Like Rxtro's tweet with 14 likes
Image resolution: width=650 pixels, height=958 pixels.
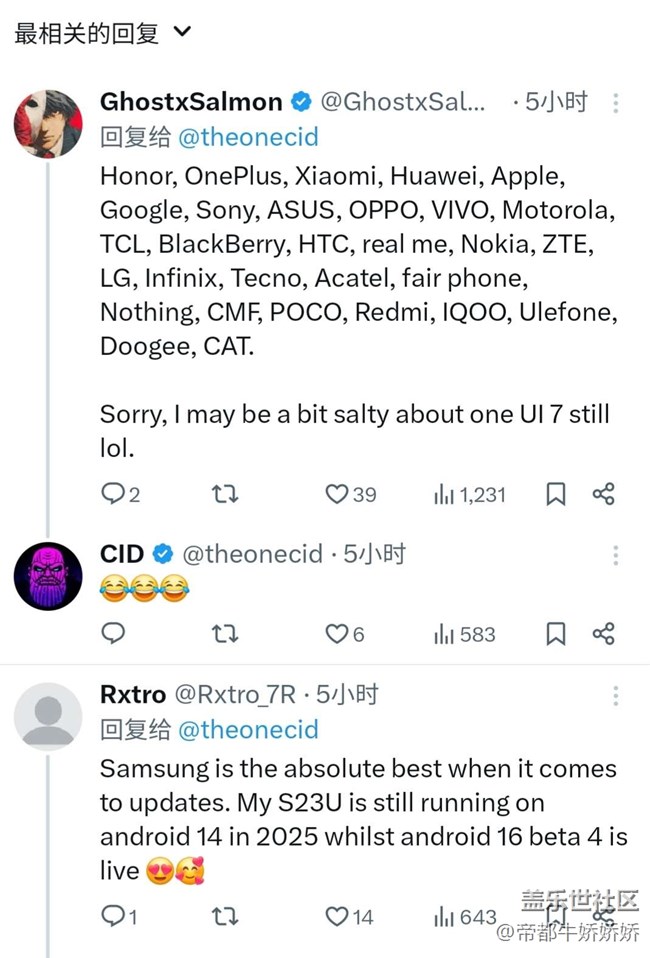[337, 915]
